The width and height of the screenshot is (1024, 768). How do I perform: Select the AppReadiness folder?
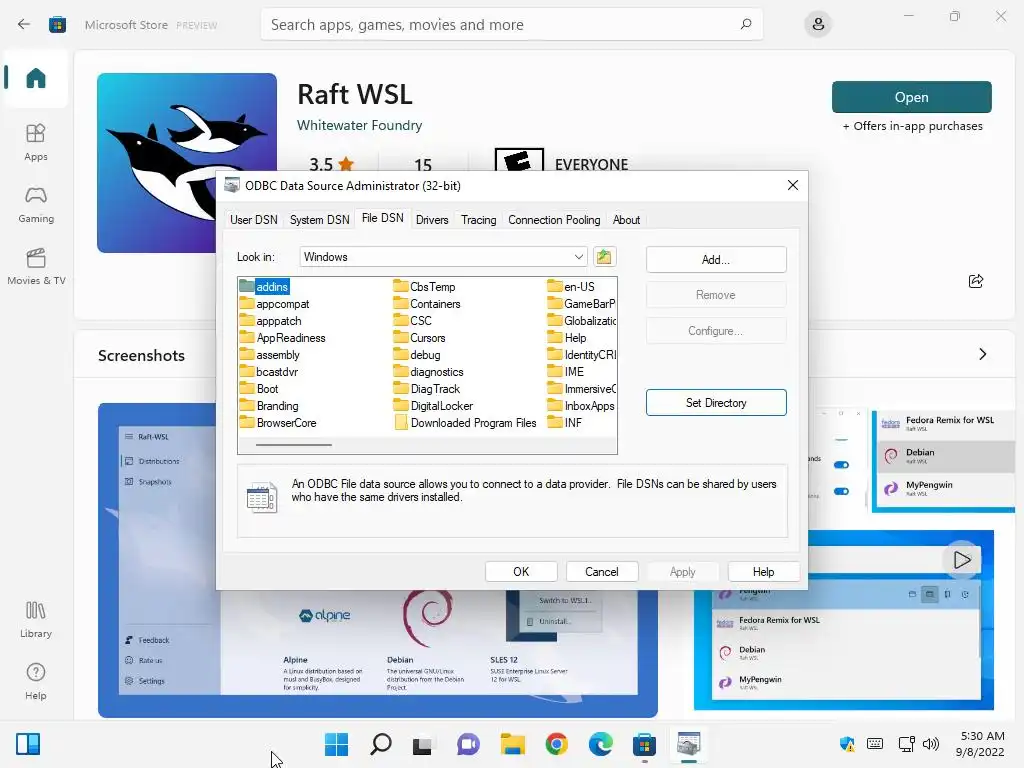point(282,338)
